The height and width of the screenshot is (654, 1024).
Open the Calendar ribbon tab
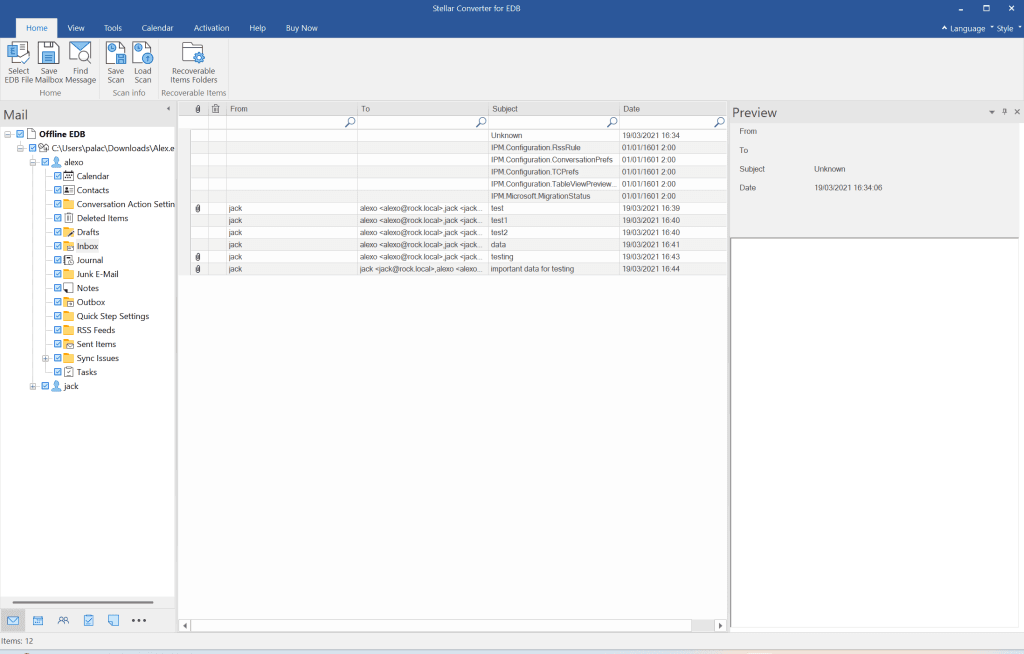[x=157, y=28]
